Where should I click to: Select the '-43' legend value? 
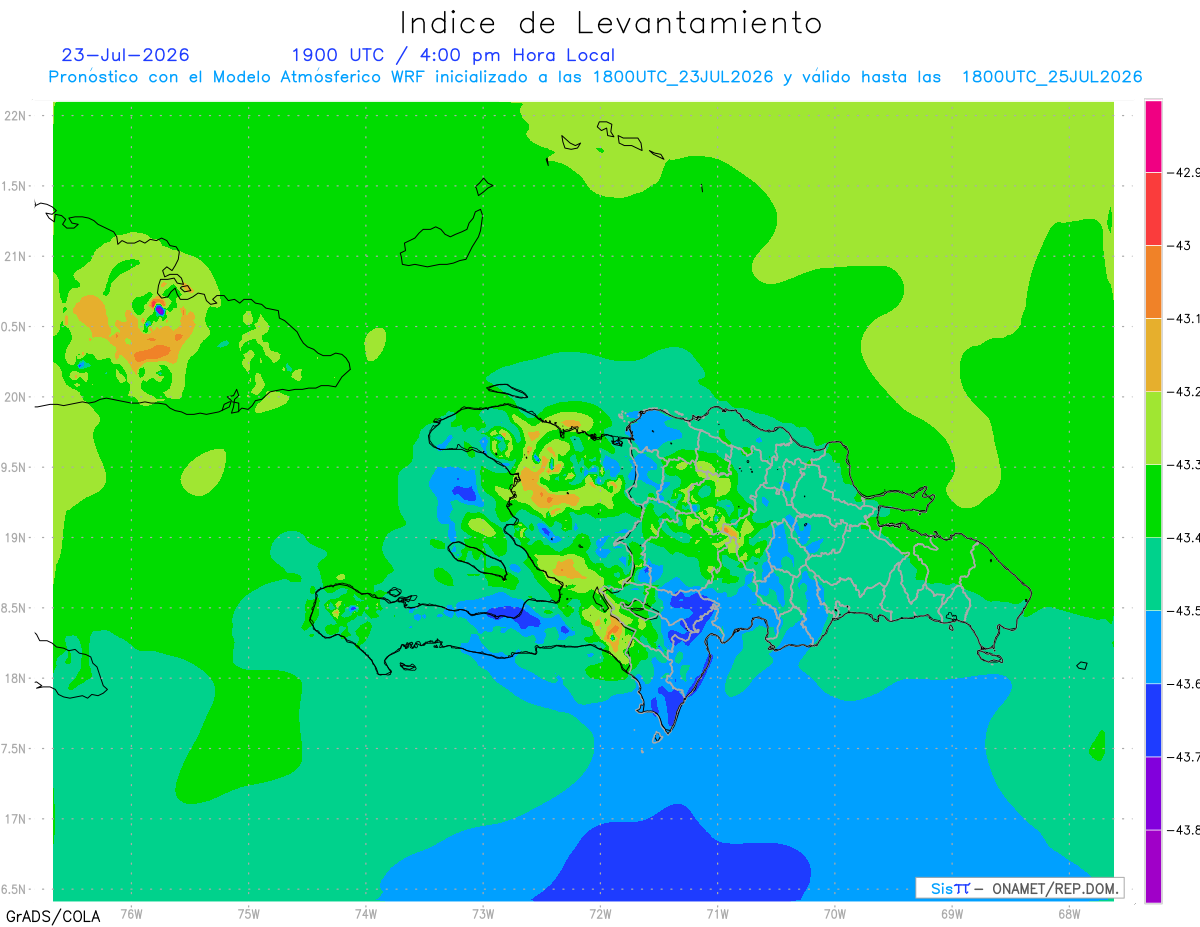1179,246
